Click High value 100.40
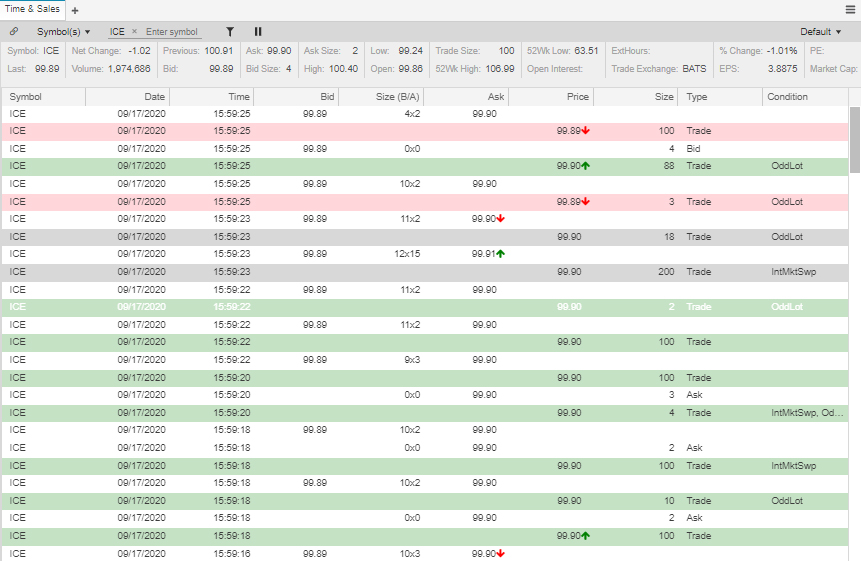861x561 pixels. point(343,69)
